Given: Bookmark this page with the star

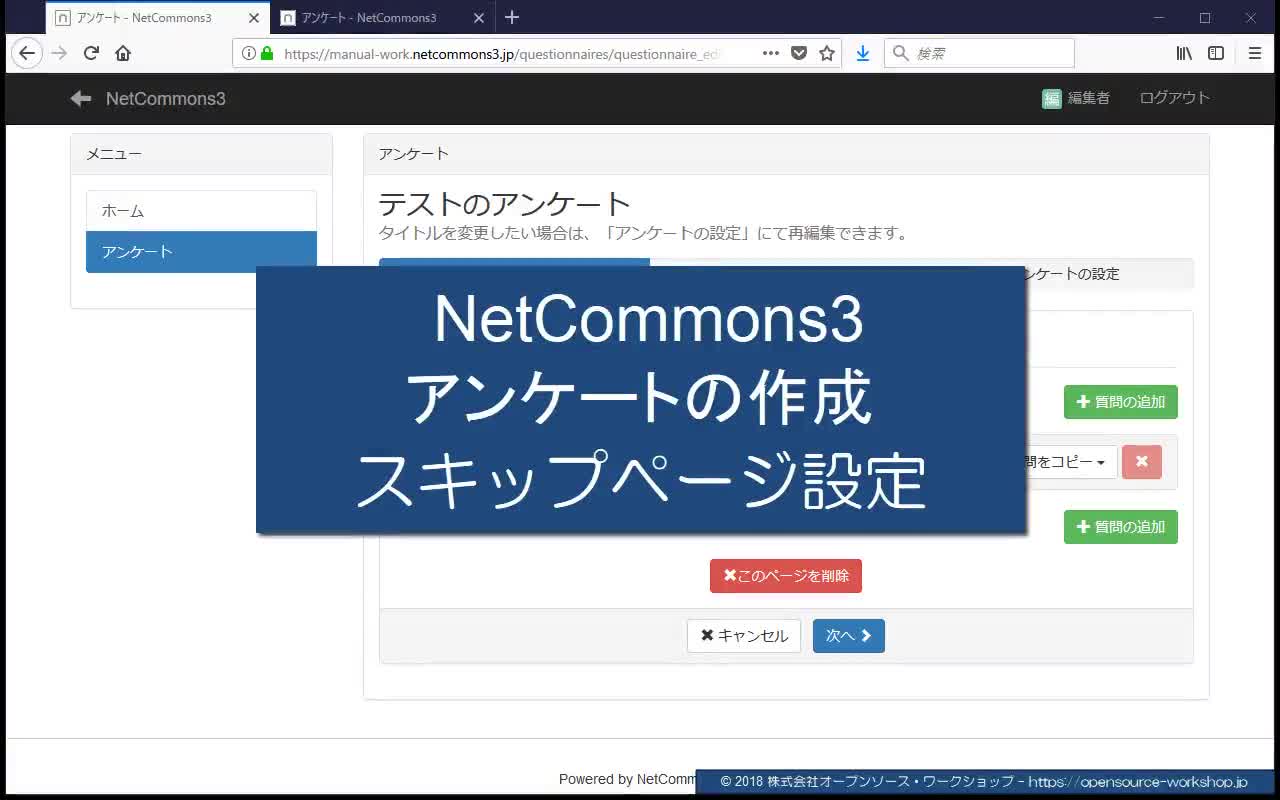Looking at the screenshot, I should click(x=827, y=53).
